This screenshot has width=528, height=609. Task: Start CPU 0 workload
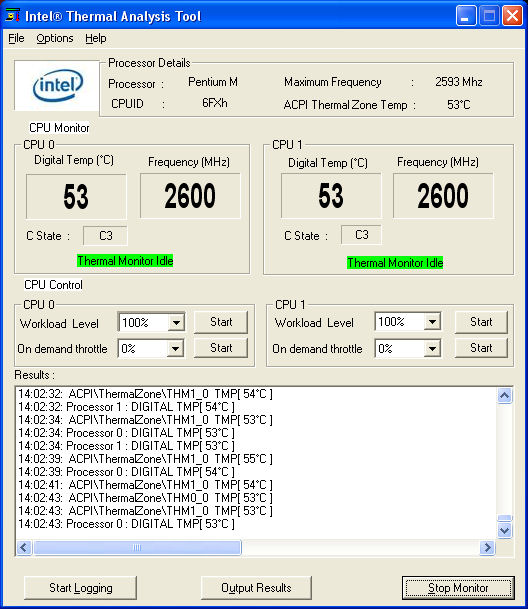click(221, 322)
